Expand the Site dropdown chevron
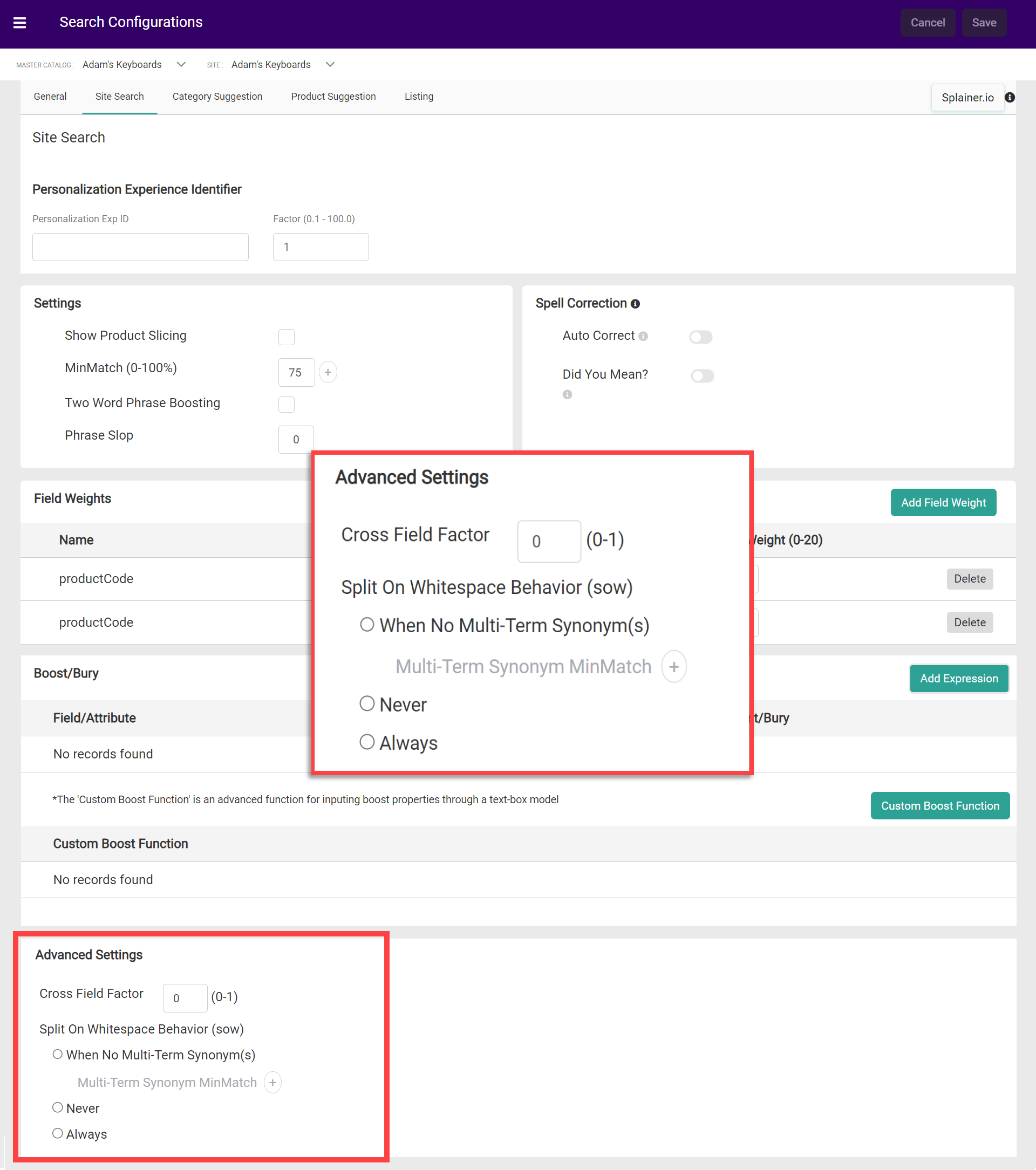Screen dimensions: 1036x1170 point(330,65)
